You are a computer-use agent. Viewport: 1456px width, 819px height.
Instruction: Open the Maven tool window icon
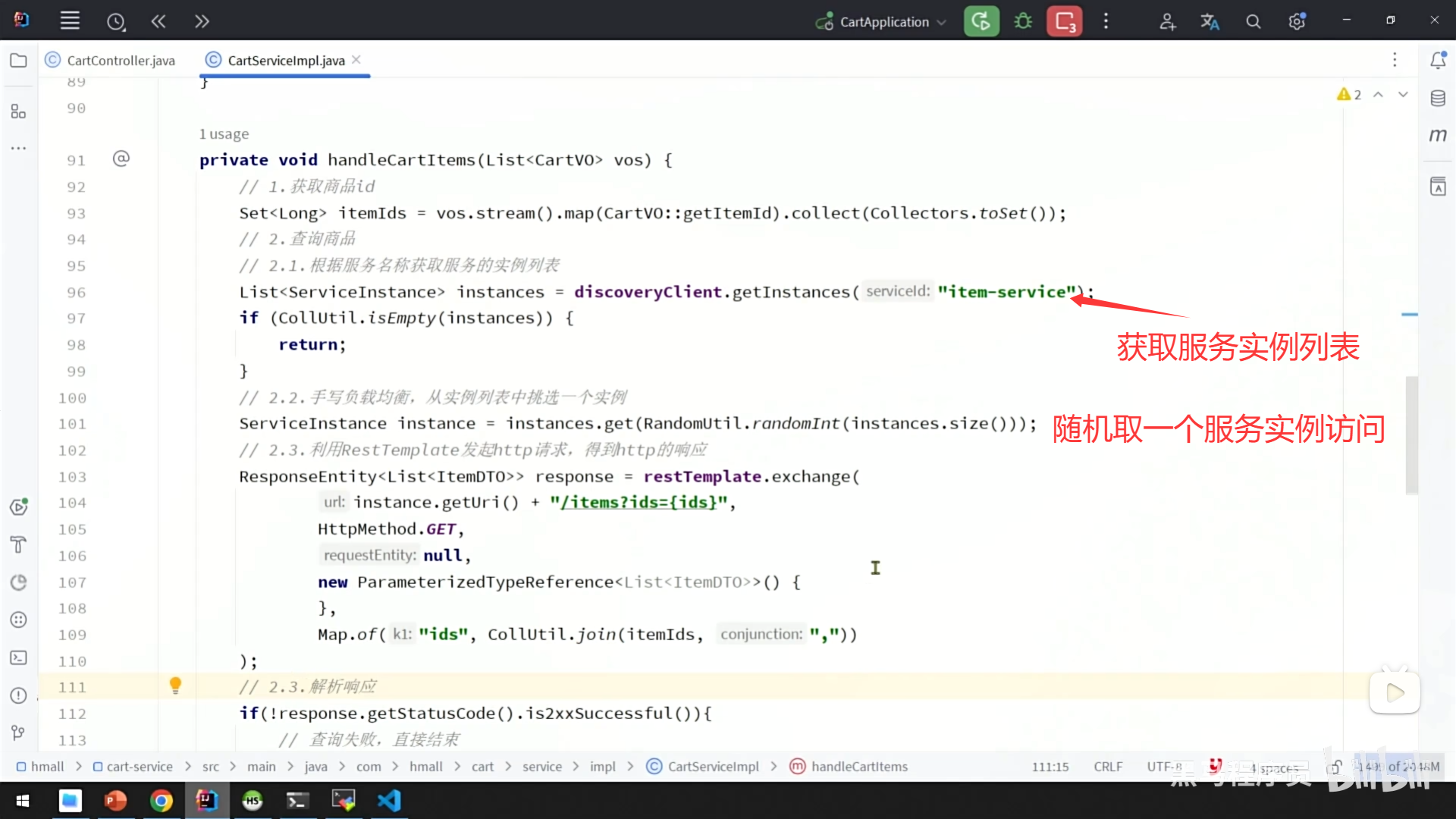pos(1438,136)
